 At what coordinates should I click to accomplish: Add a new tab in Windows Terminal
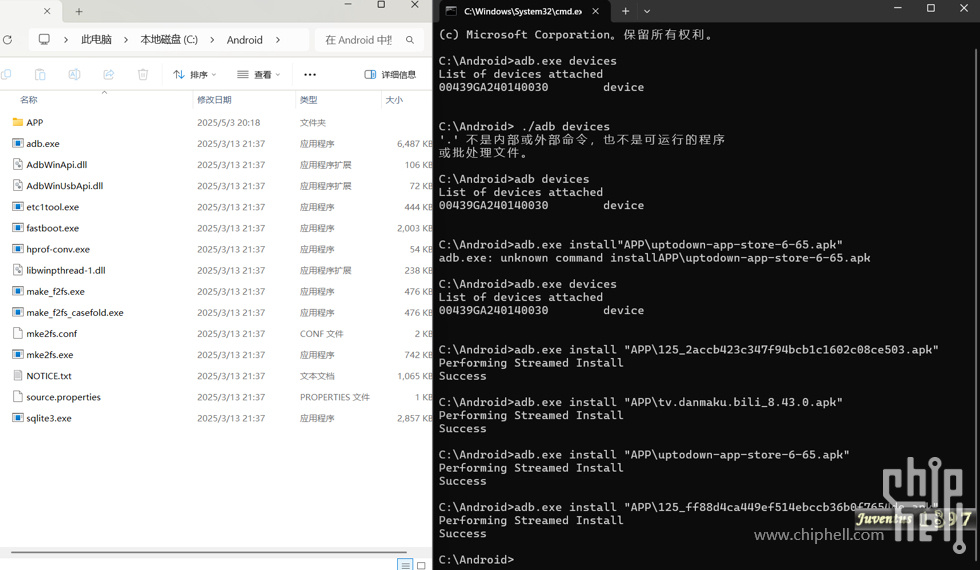625,11
